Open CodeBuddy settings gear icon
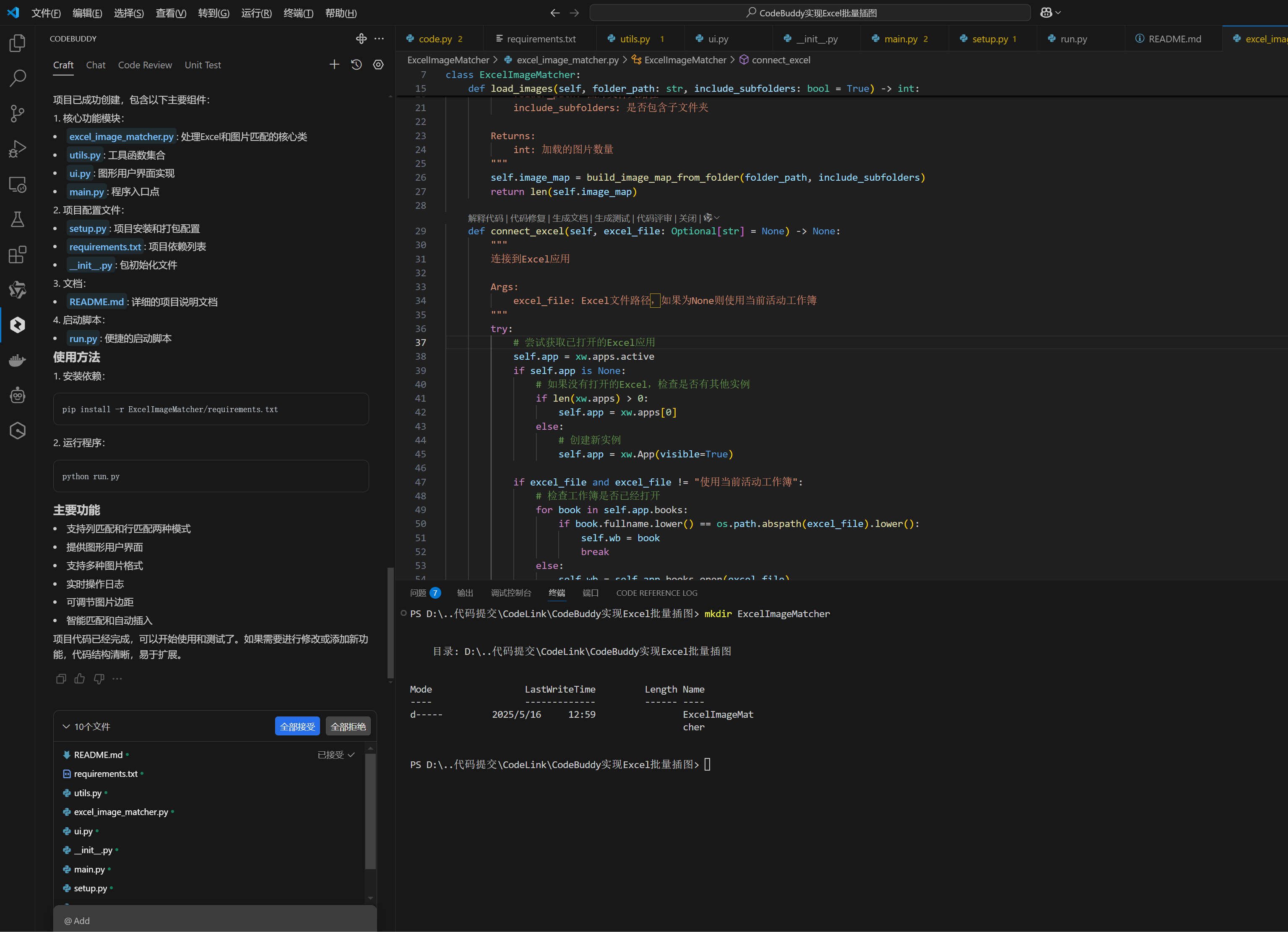This screenshot has height=932, width=1288. [378, 65]
